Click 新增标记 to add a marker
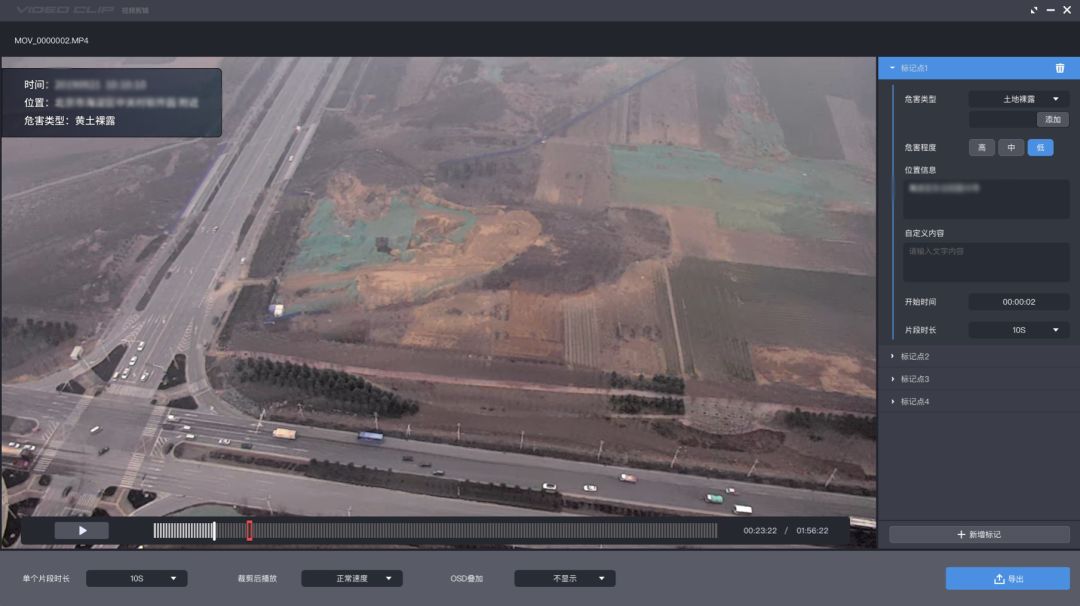 tap(979, 535)
